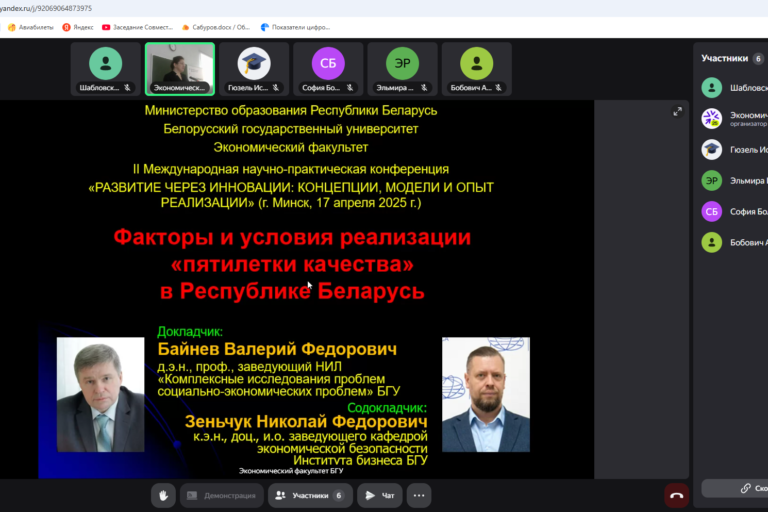This screenshot has width=768, height=512.
Task: Select Шабловск participant video tile
Action: point(105,68)
